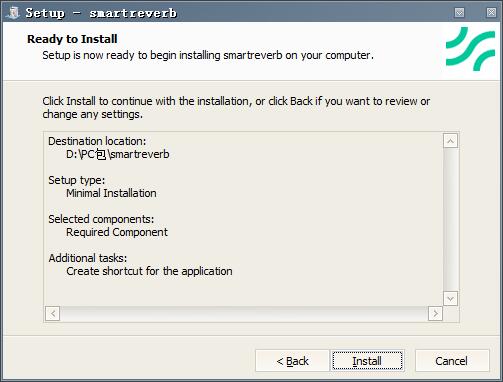This screenshot has height=382, width=503.
Task: Click the 'Minimal Installation' text line
Action: click(111, 193)
